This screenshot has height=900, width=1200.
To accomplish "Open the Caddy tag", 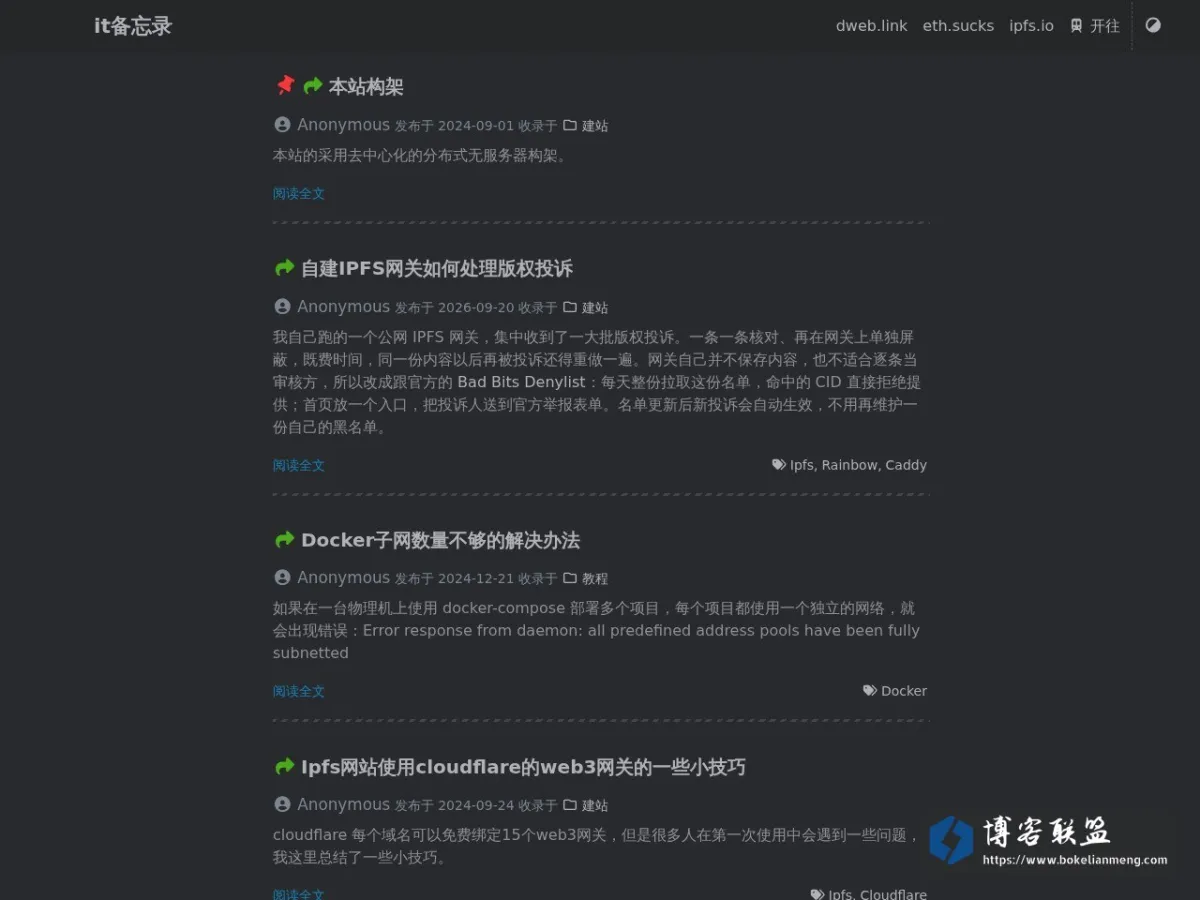I will tap(906, 465).
